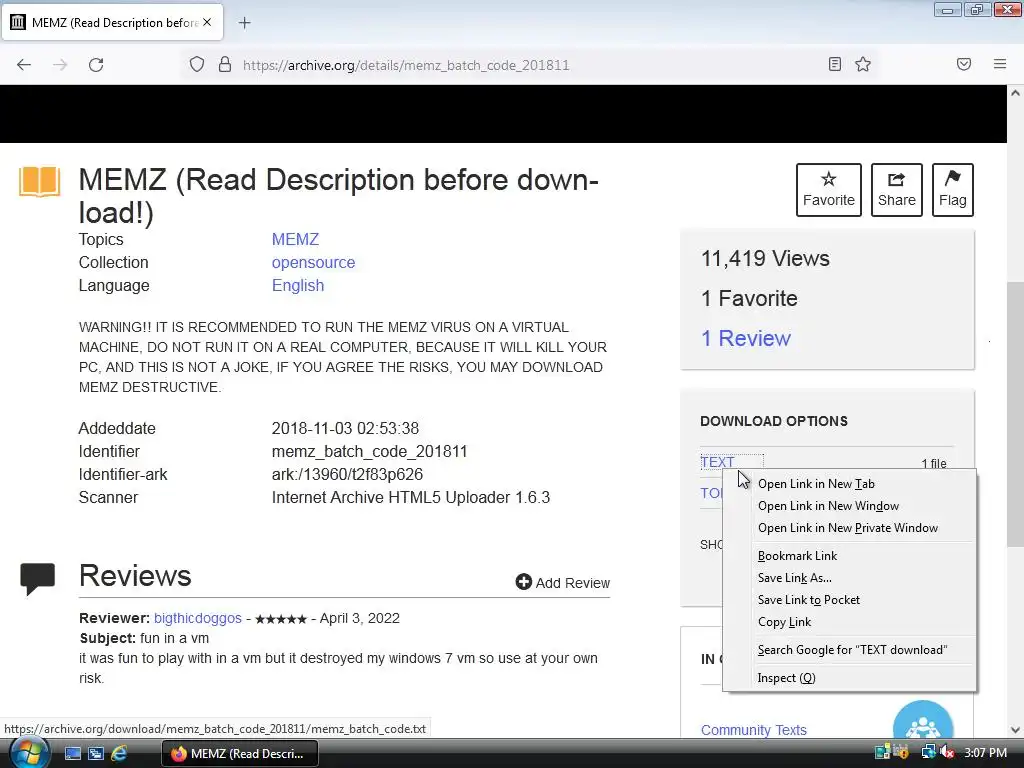This screenshot has height=768, width=1024.
Task: Open the MEMZ topic link
Action: (x=295, y=240)
